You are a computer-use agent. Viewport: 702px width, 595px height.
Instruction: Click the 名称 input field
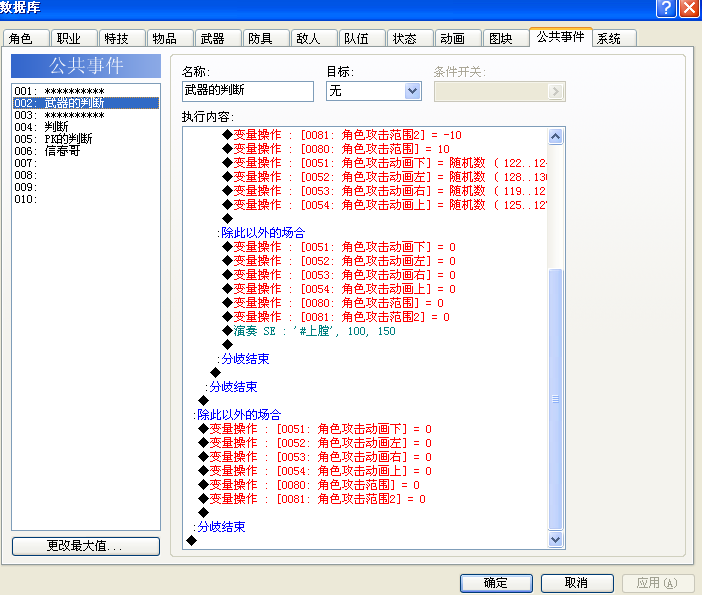[x=248, y=91]
